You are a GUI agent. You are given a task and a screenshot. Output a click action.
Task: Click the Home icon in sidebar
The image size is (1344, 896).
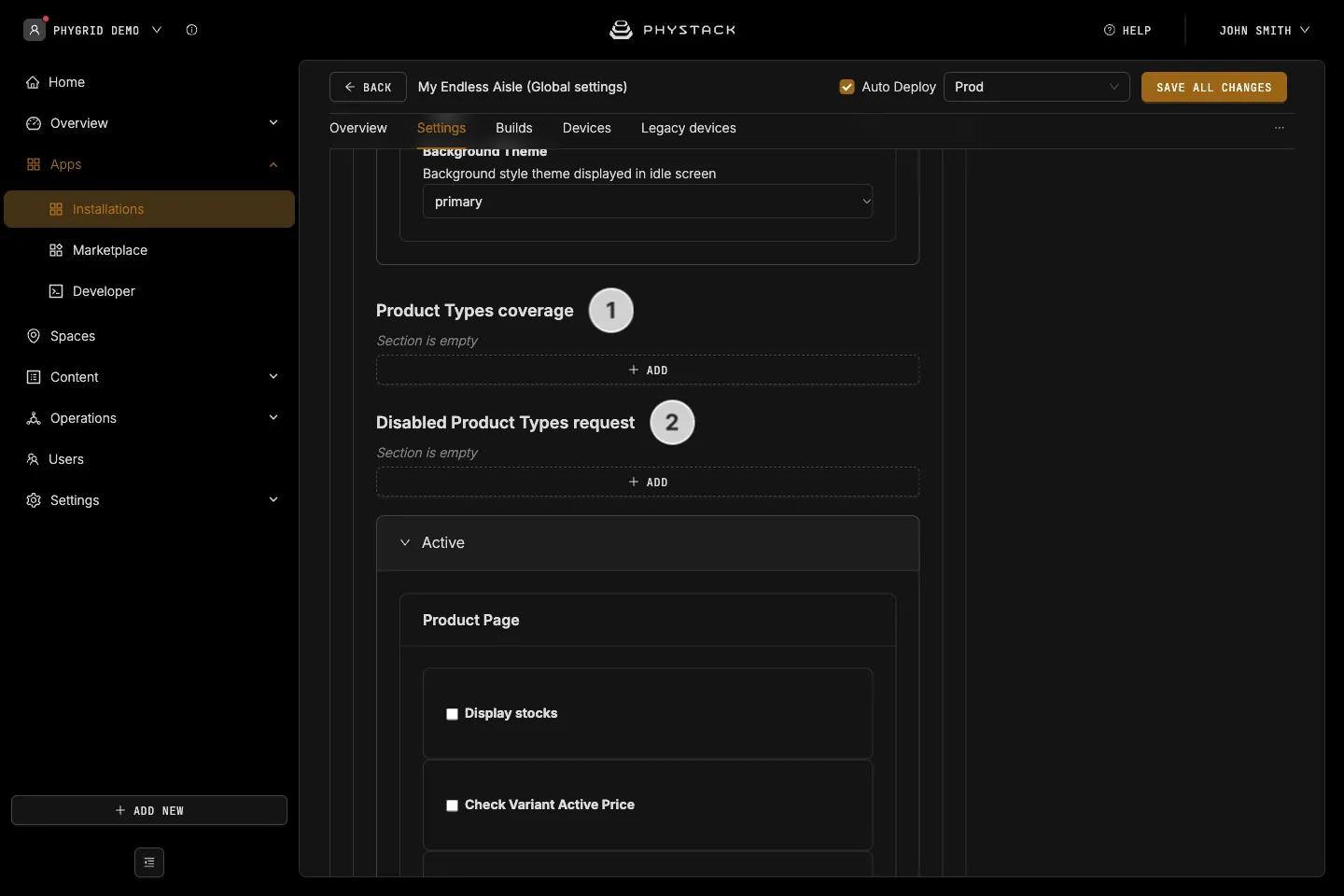(33, 82)
